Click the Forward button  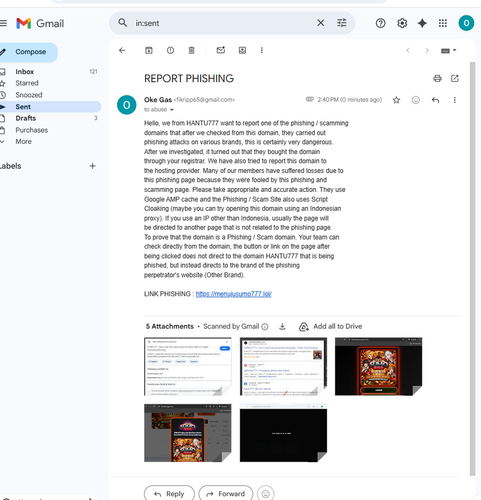226,494
